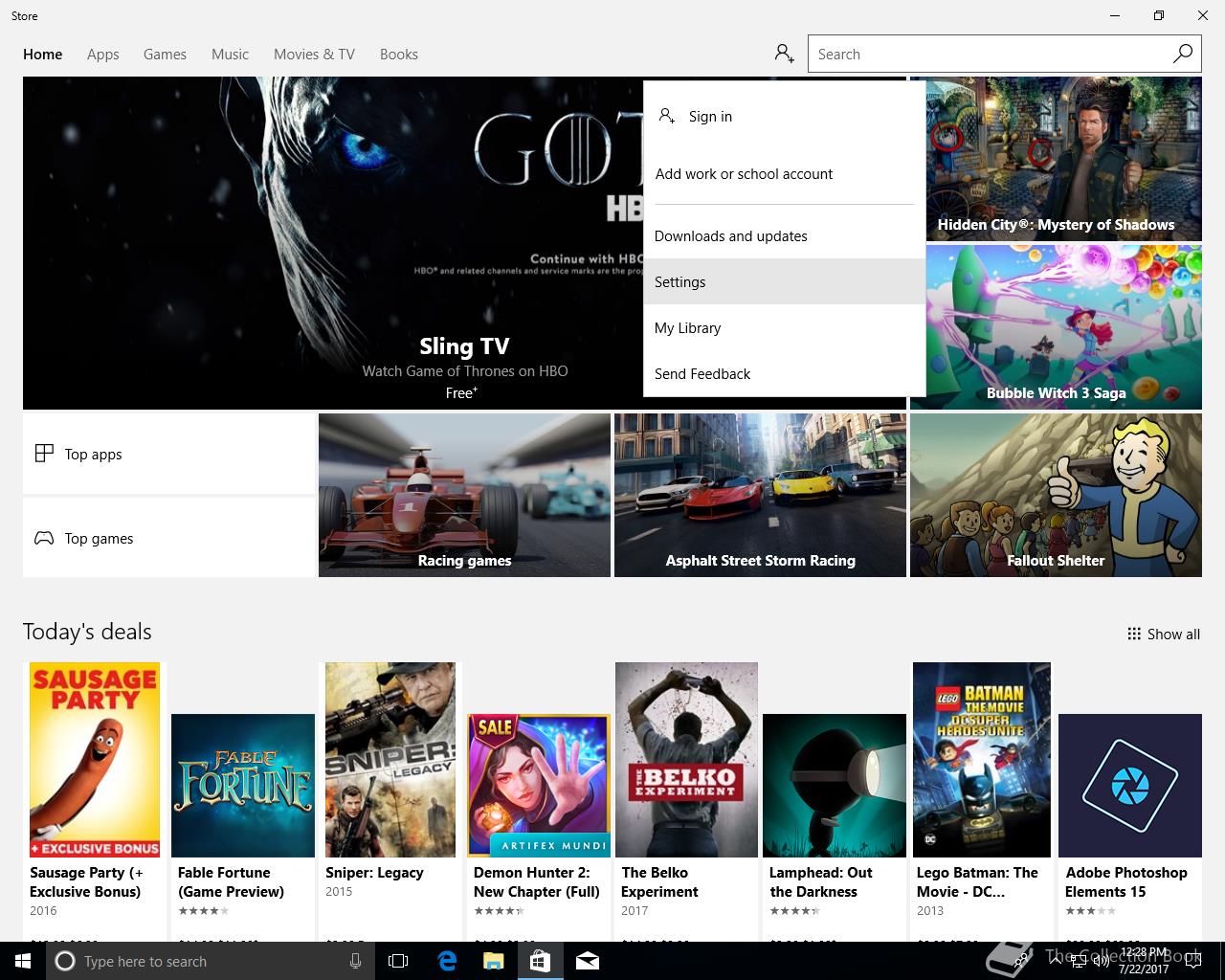The image size is (1225, 980).
Task: Open the Windows Start button
Action: [x=23, y=961]
